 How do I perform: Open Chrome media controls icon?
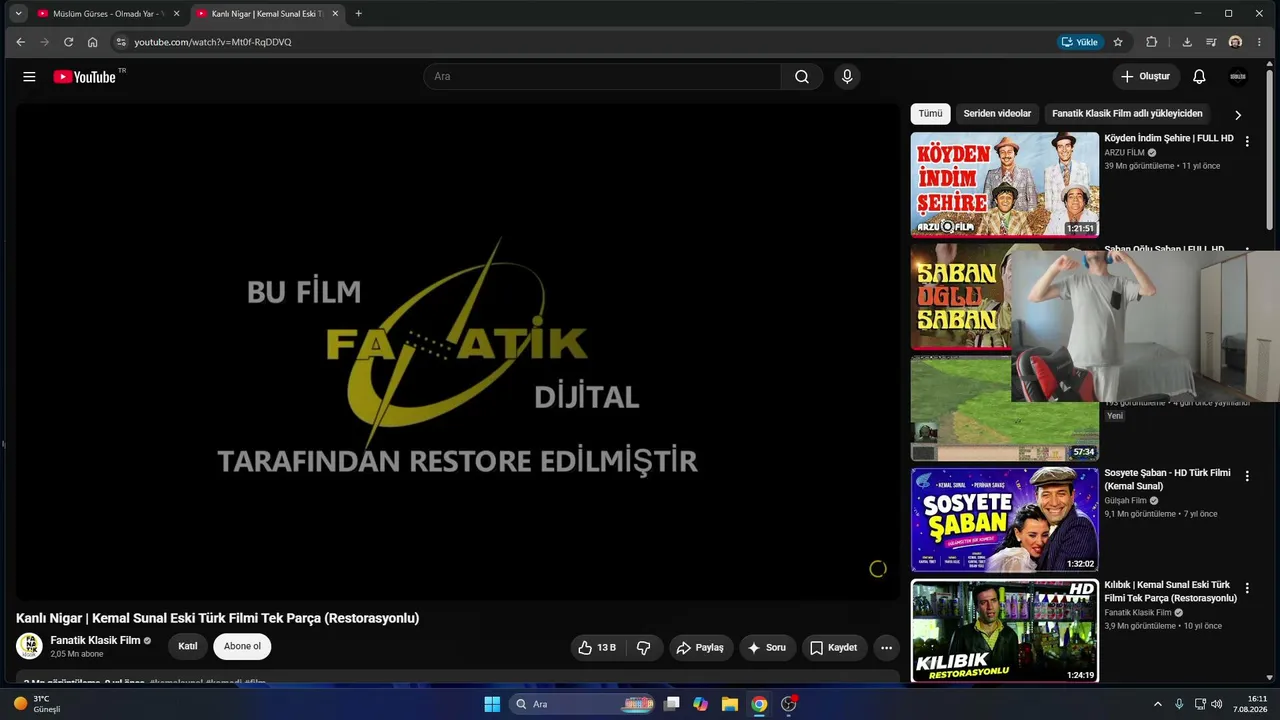(1211, 42)
